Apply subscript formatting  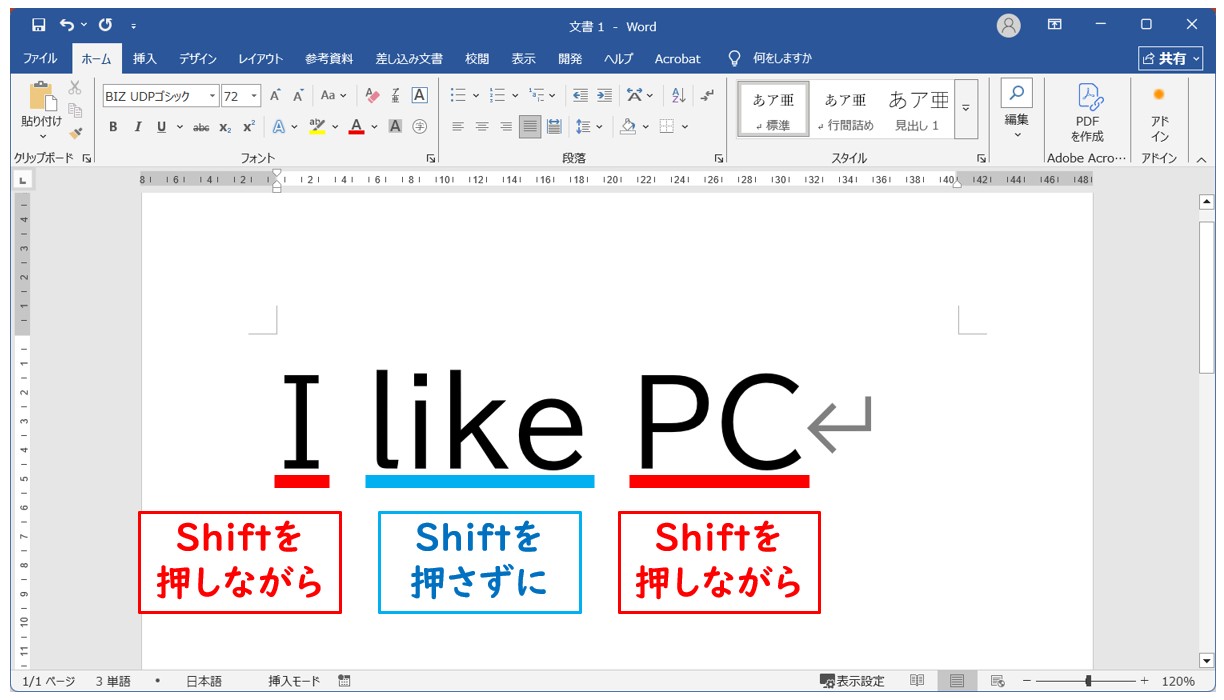point(226,127)
